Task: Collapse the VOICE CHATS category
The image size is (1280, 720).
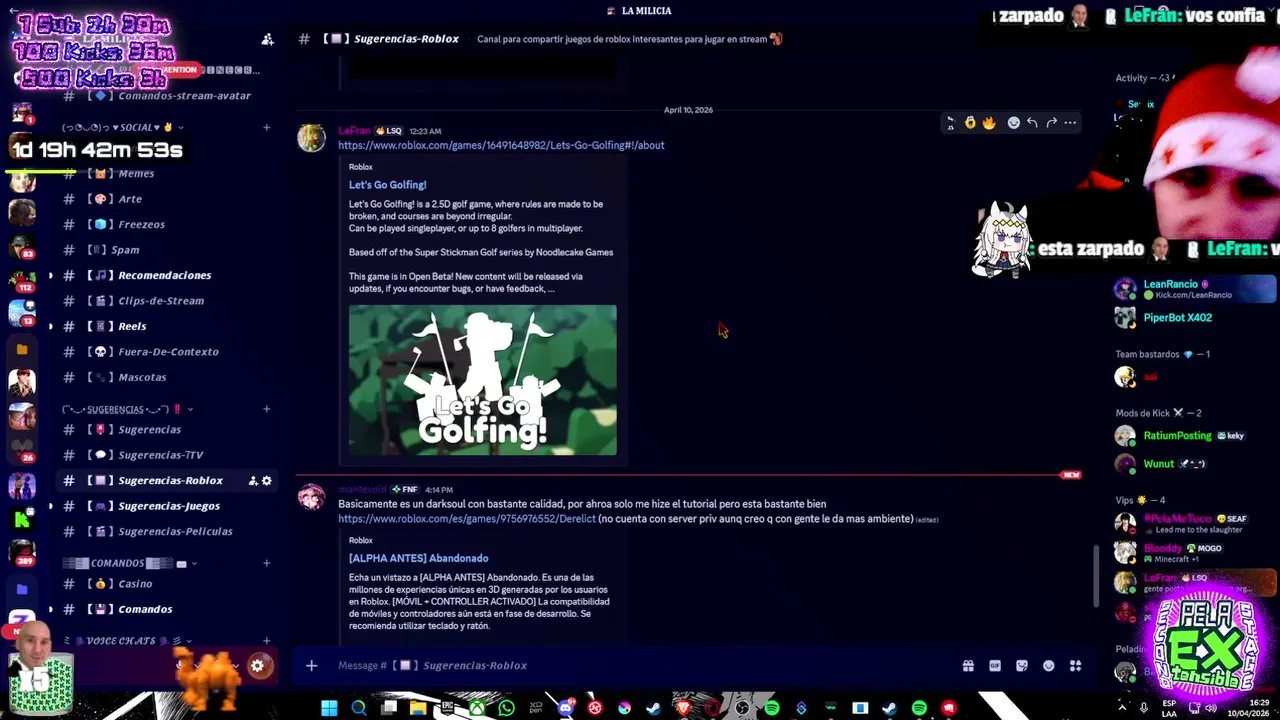Action: pos(130,641)
